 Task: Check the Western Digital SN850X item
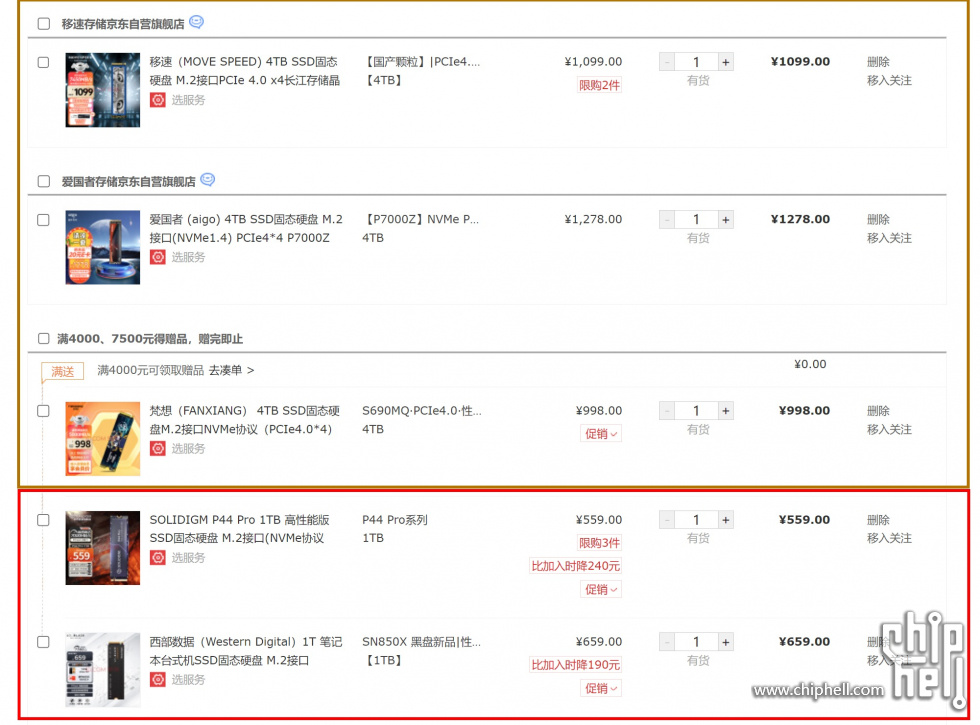coord(43,642)
